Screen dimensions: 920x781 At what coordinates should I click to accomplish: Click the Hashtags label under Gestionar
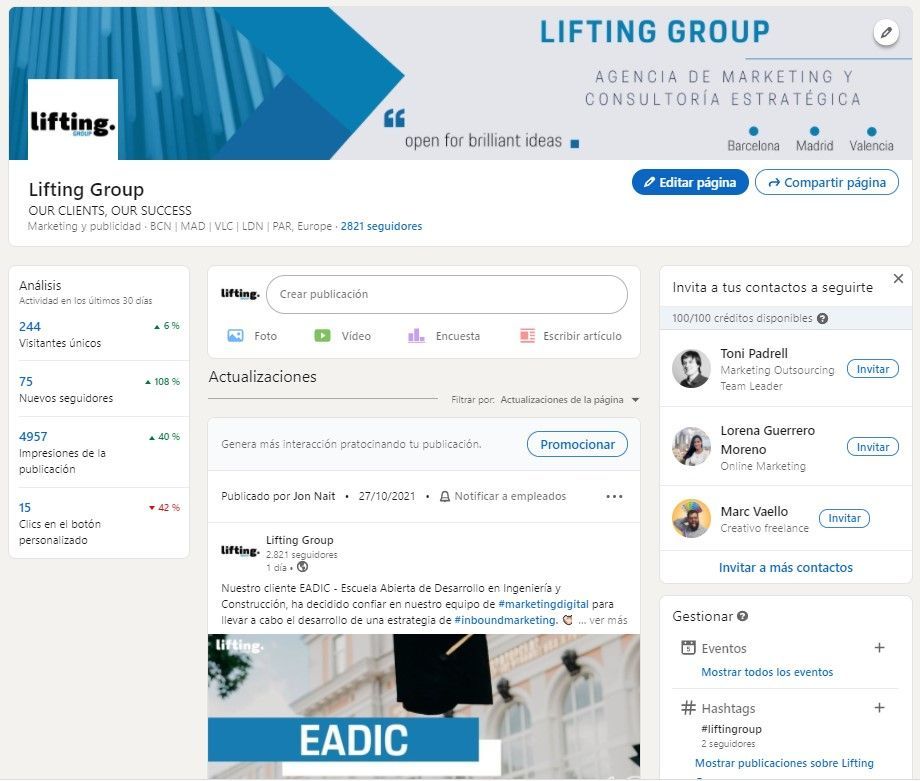pyautogui.click(x=728, y=709)
